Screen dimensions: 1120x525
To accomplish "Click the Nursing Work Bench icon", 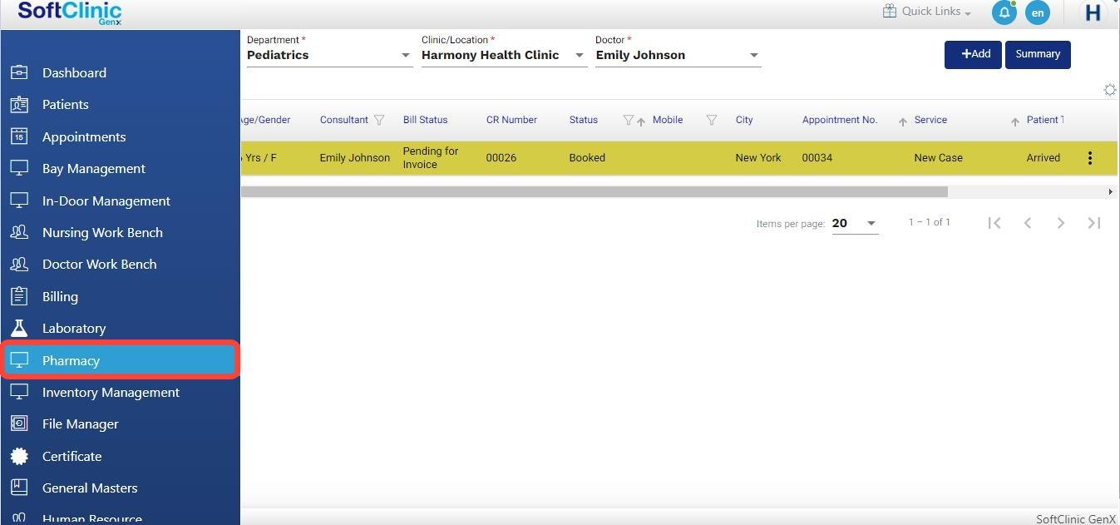I will (19, 232).
